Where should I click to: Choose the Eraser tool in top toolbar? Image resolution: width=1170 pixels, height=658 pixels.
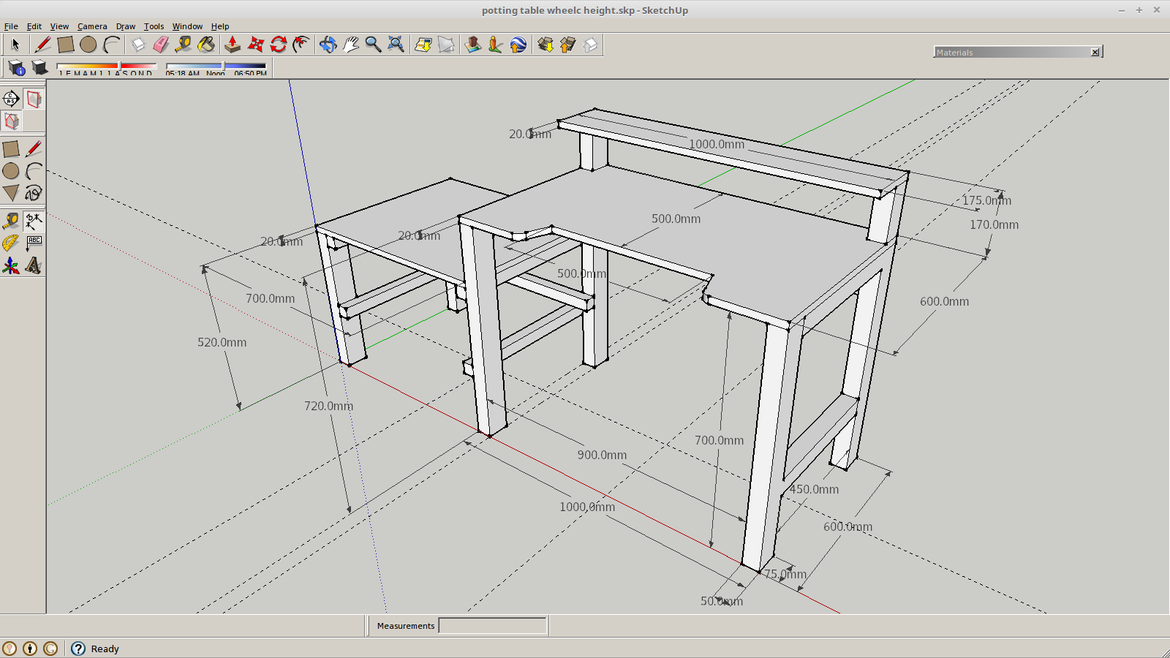coord(161,45)
